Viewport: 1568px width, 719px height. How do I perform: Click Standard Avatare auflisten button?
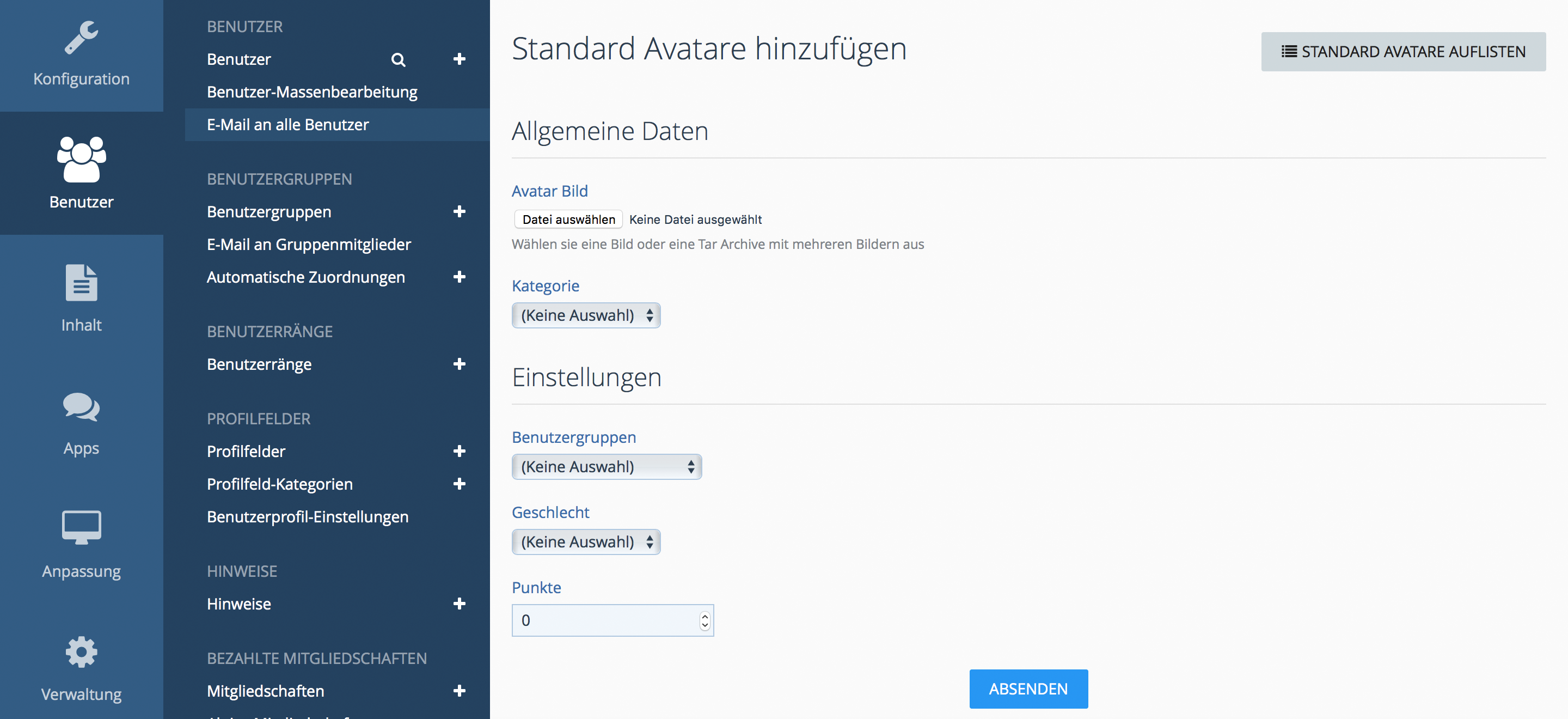coord(1402,52)
